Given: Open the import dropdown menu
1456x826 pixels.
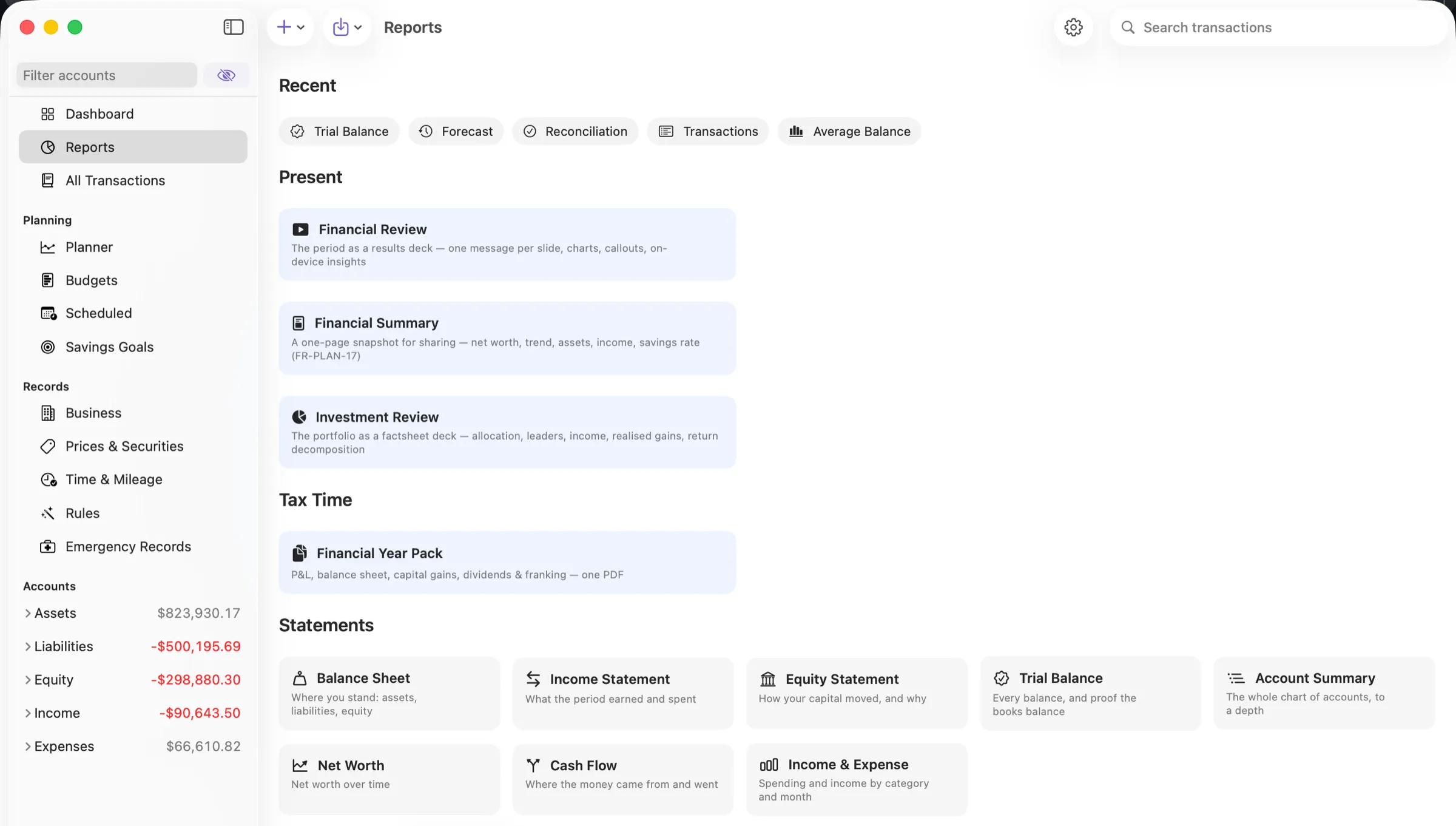Looking at the screenshot, I should pos(347,27).
